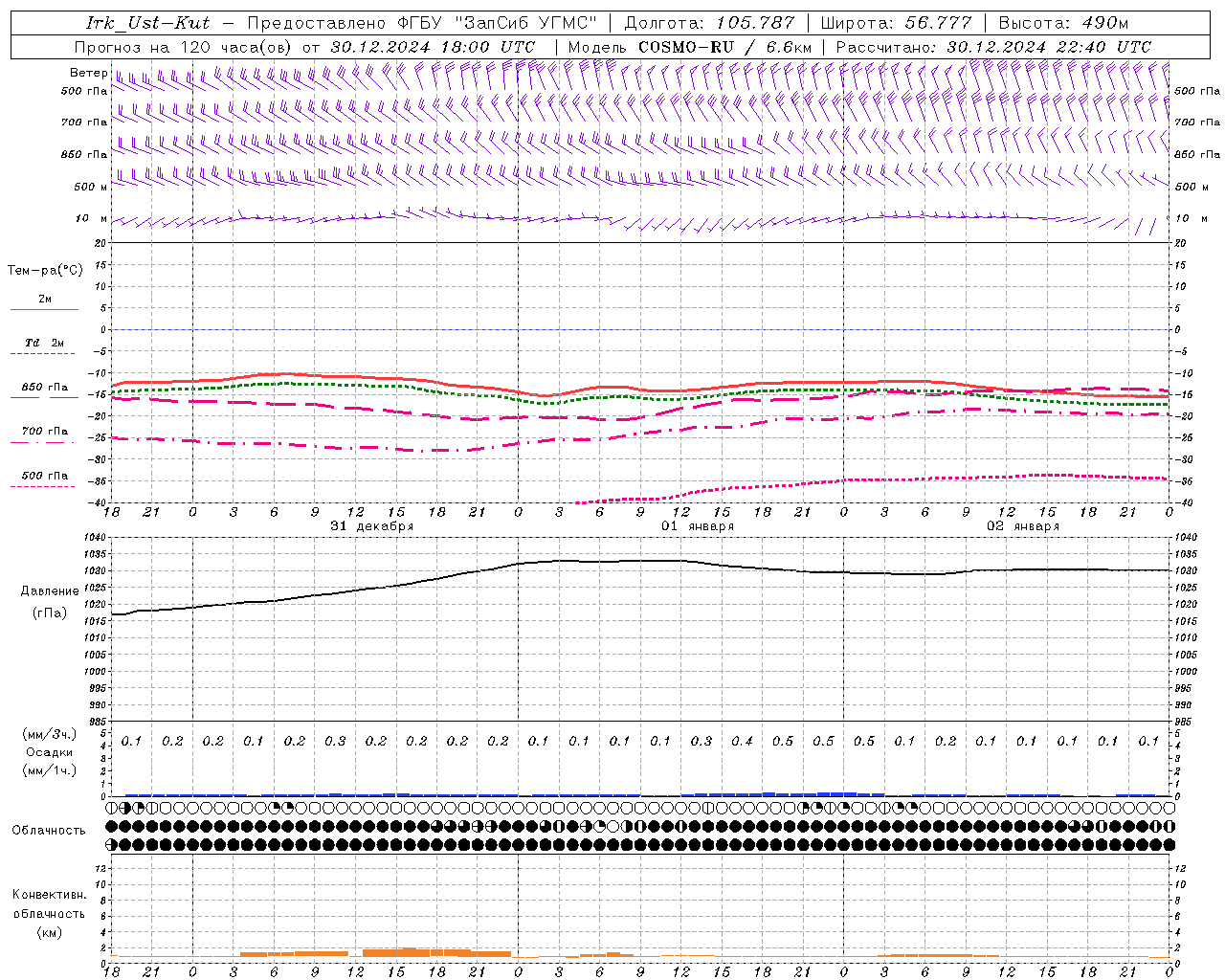Click the Облачность cloud cover label
1225x980 pixels.
pos(49,831)
